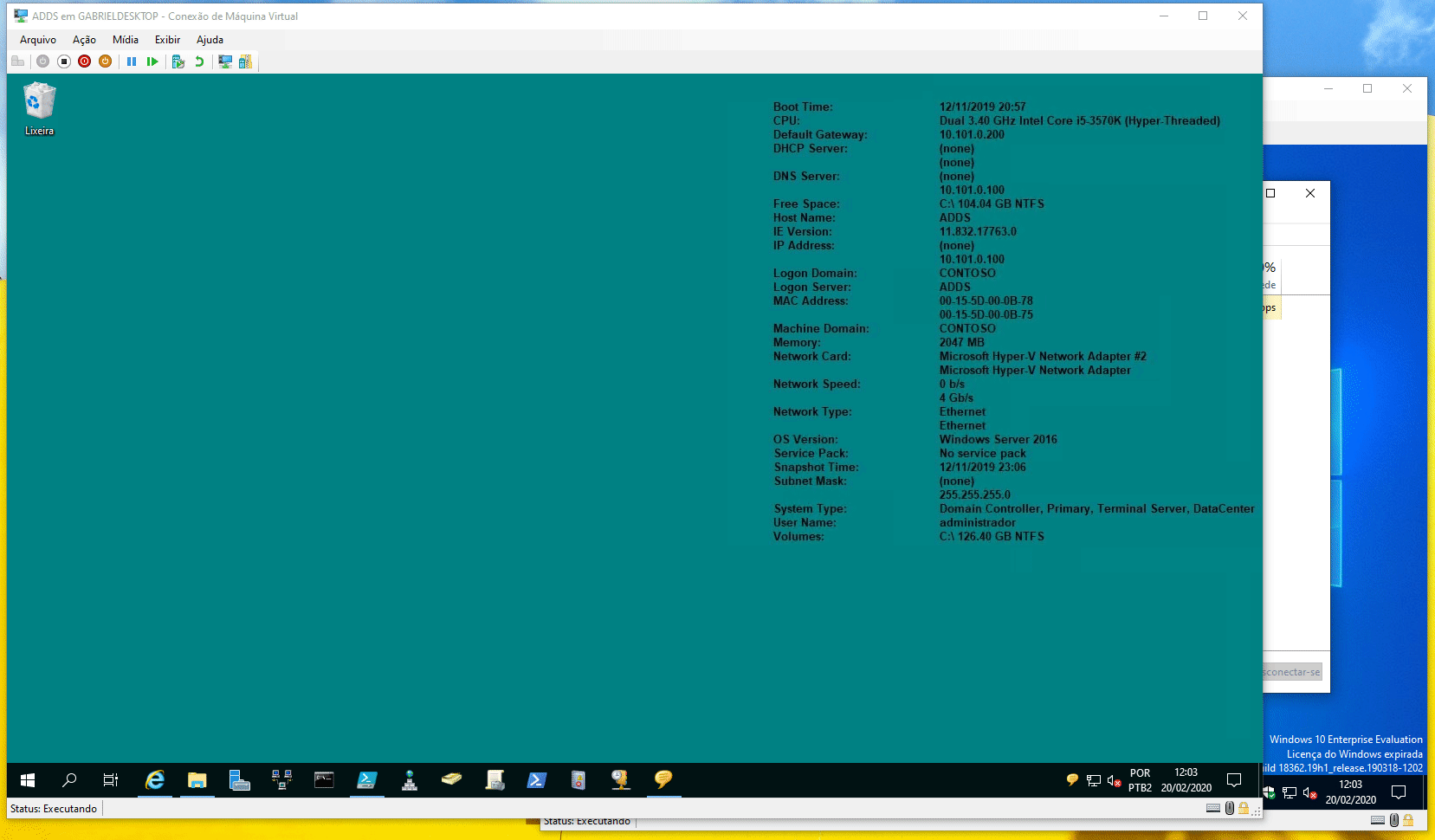Screen dimensions: 1435x840
Task: Open Command Prompt from the guest taskbar
Action: (324, 780)
